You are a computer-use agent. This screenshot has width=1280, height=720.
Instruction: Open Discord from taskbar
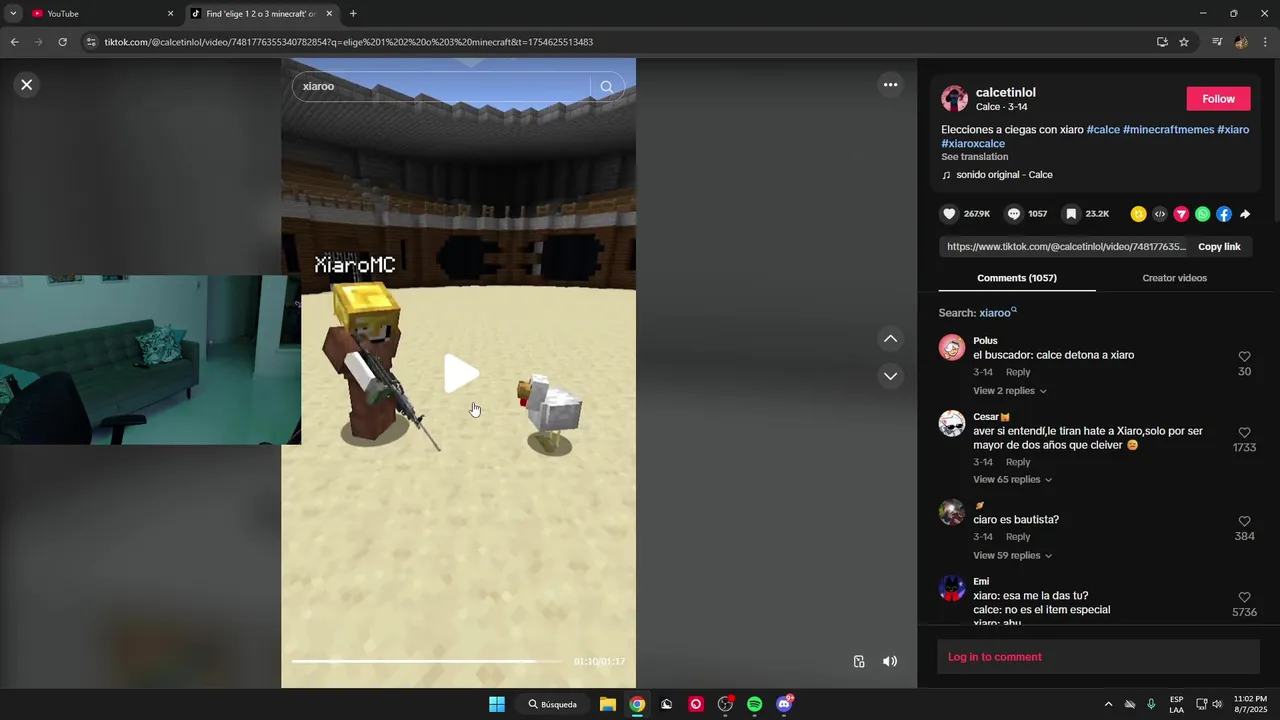click(x=785, y=704)
